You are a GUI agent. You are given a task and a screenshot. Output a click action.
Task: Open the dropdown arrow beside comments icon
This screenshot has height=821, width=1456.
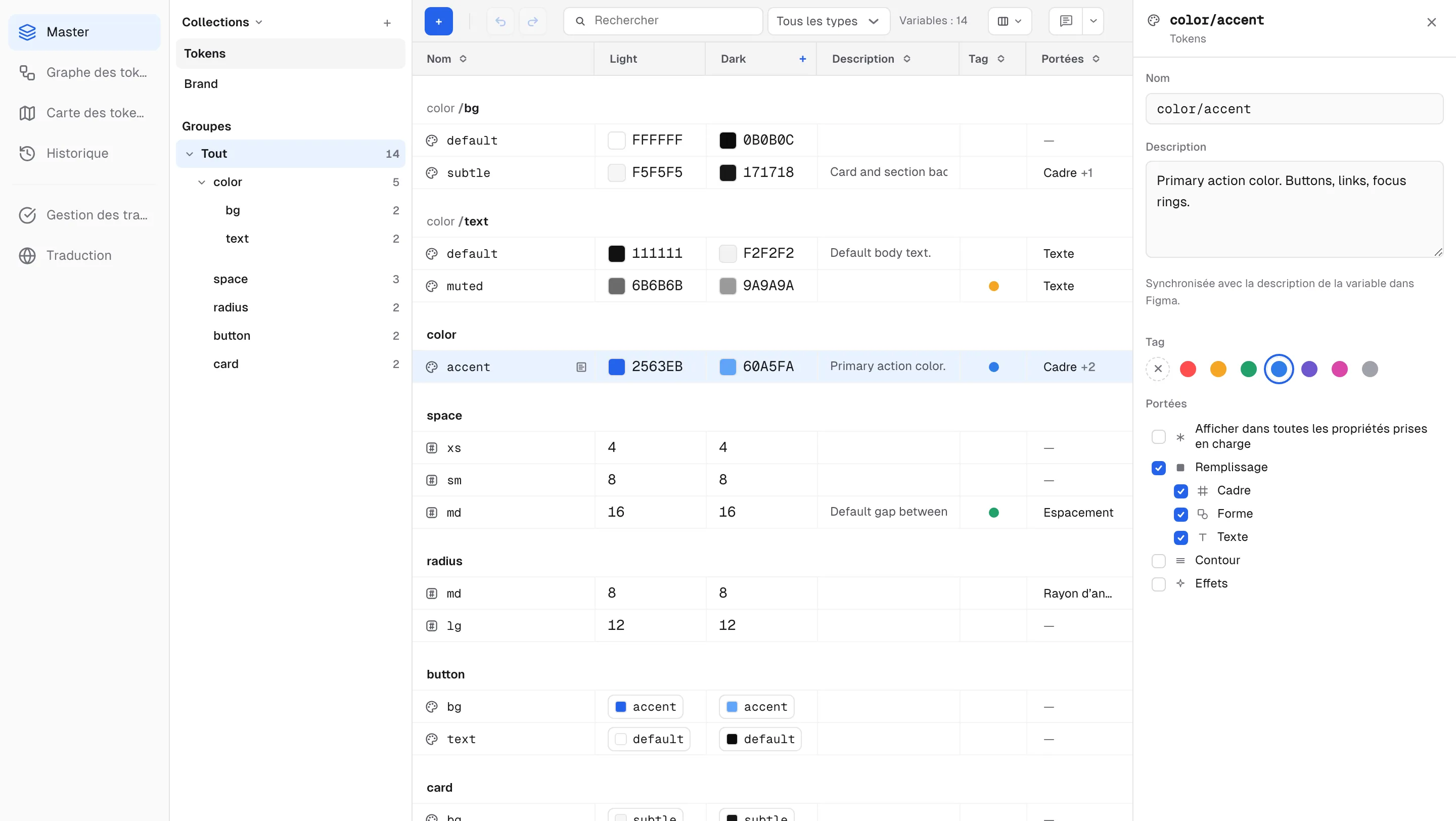(1093, 21)
